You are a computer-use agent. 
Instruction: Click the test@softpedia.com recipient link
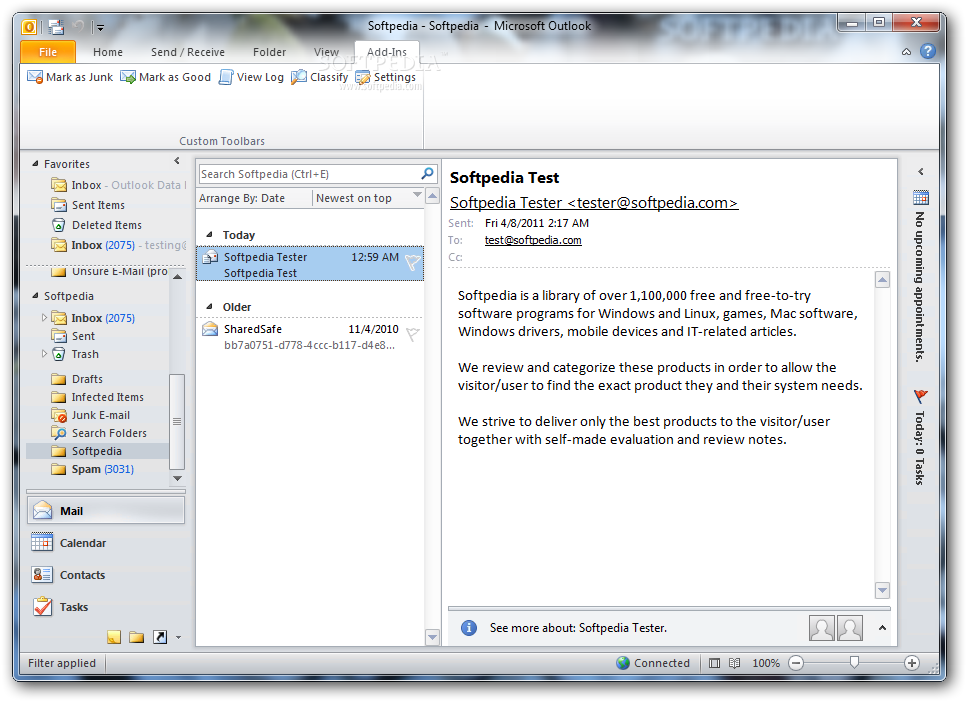533,240
